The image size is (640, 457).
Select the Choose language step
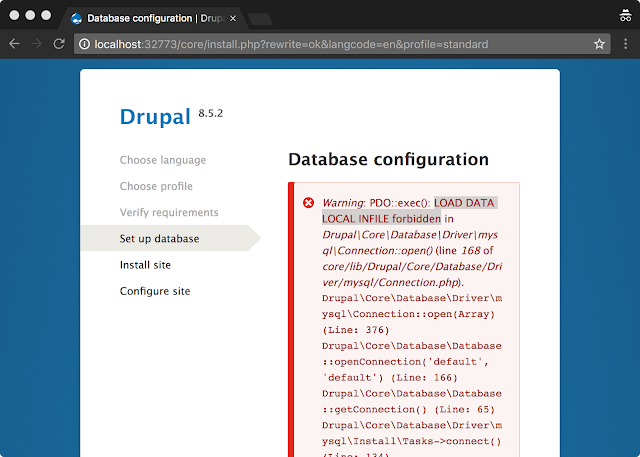click(163, 160)
